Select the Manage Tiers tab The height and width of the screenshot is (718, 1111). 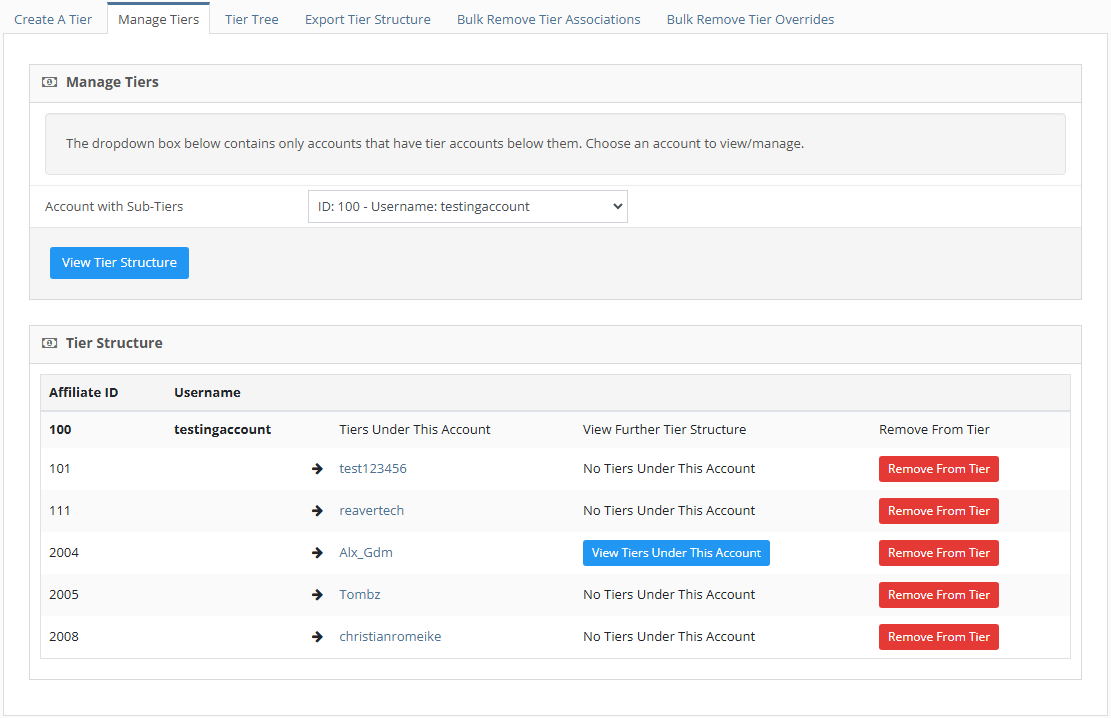159,19
